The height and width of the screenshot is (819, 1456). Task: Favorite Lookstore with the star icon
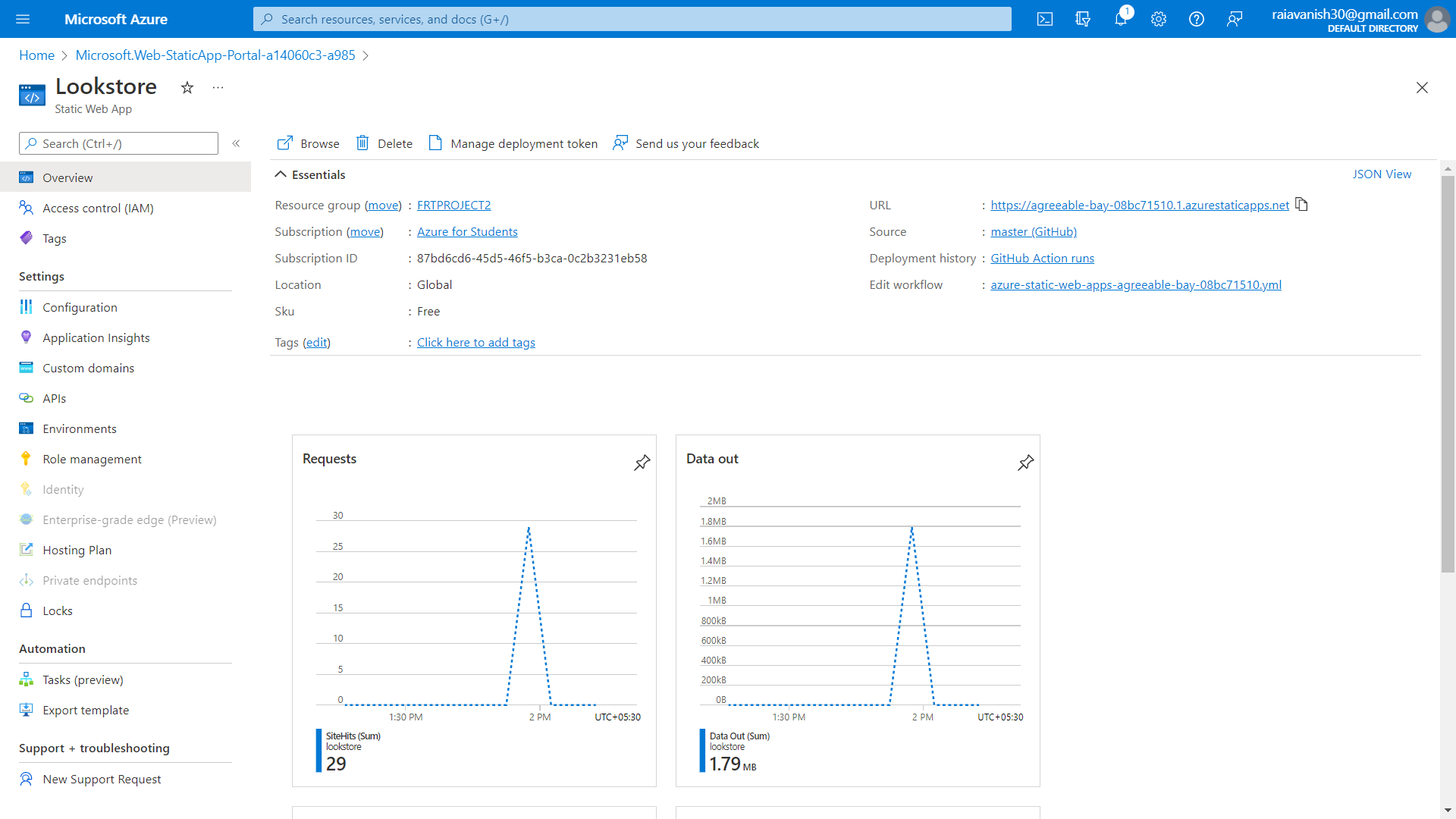pyautogui.click(x=187, y=88)
